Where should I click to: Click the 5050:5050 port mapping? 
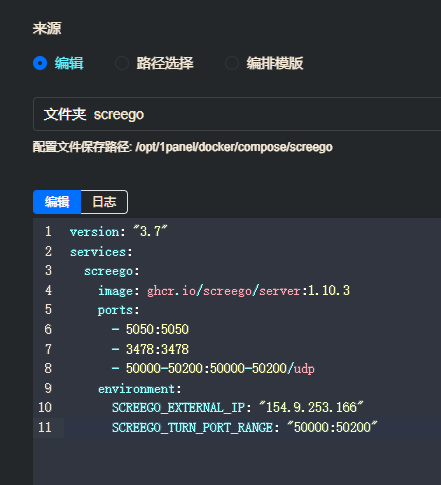tap(157, 329)
